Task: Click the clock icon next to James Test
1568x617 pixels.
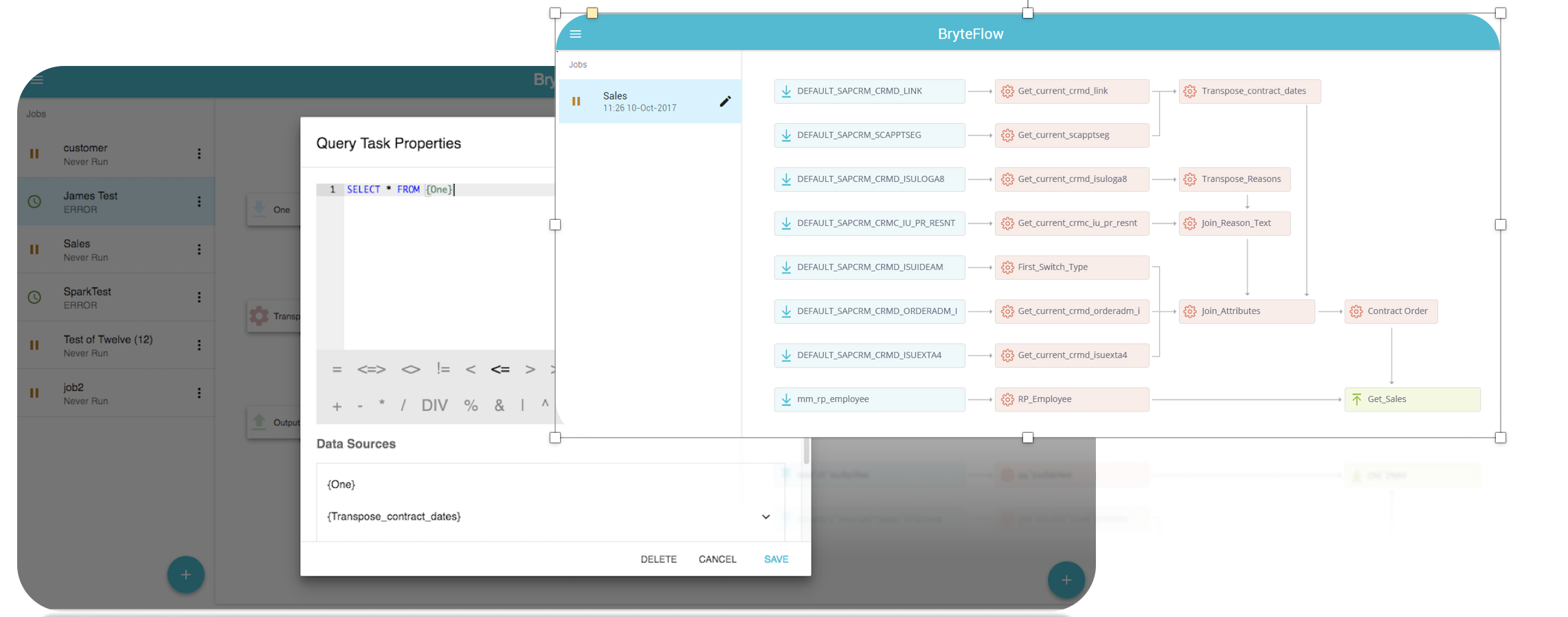Action: [x=34, y=202]
